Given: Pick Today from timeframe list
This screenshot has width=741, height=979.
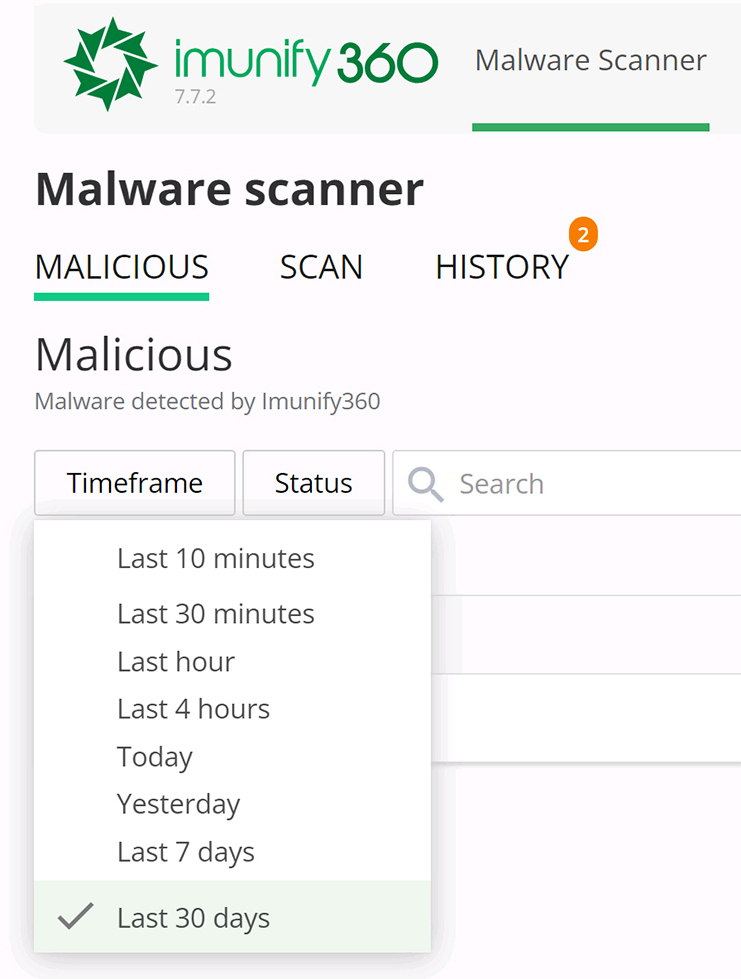Looking at the screenshot, I should 232,757.
